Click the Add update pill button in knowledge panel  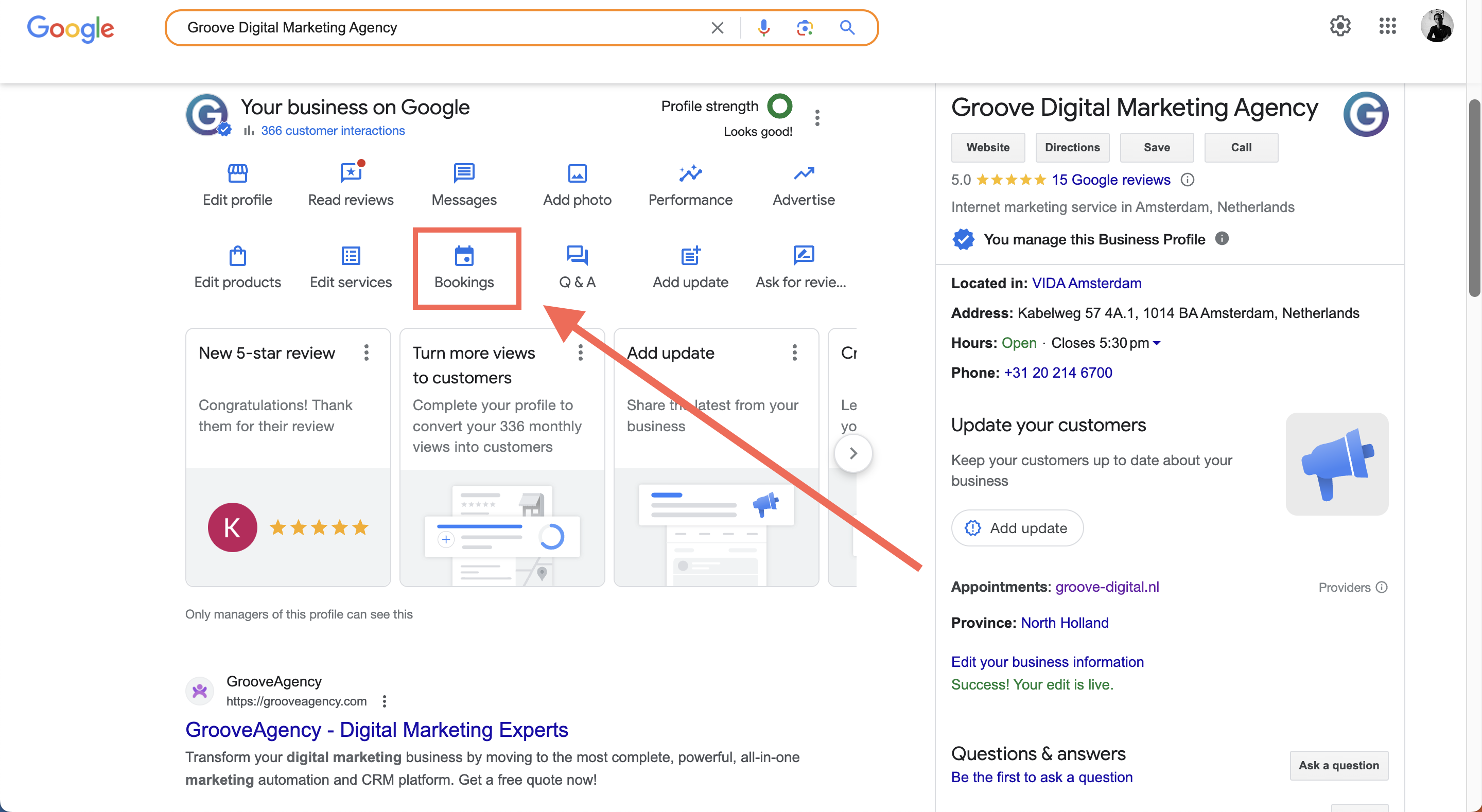[1017, 528]
